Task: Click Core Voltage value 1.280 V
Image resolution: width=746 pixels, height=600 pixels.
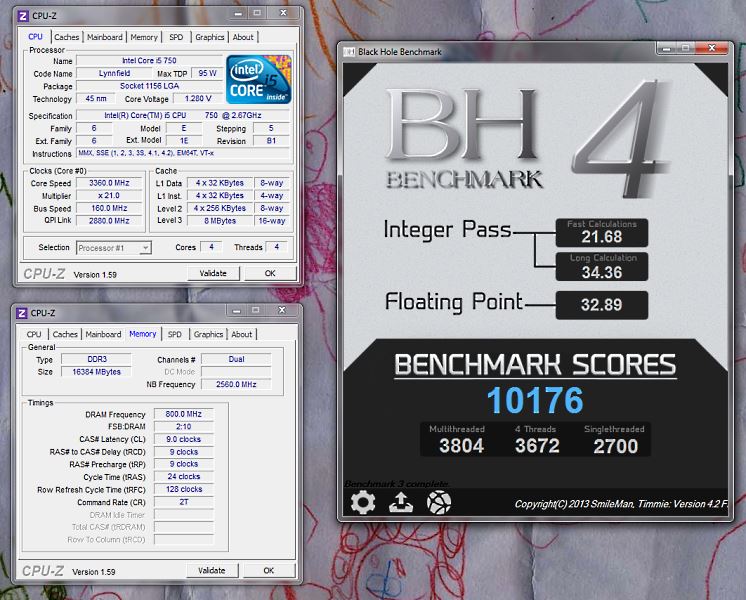Action: pyautogui.click(x=198, y=98)
